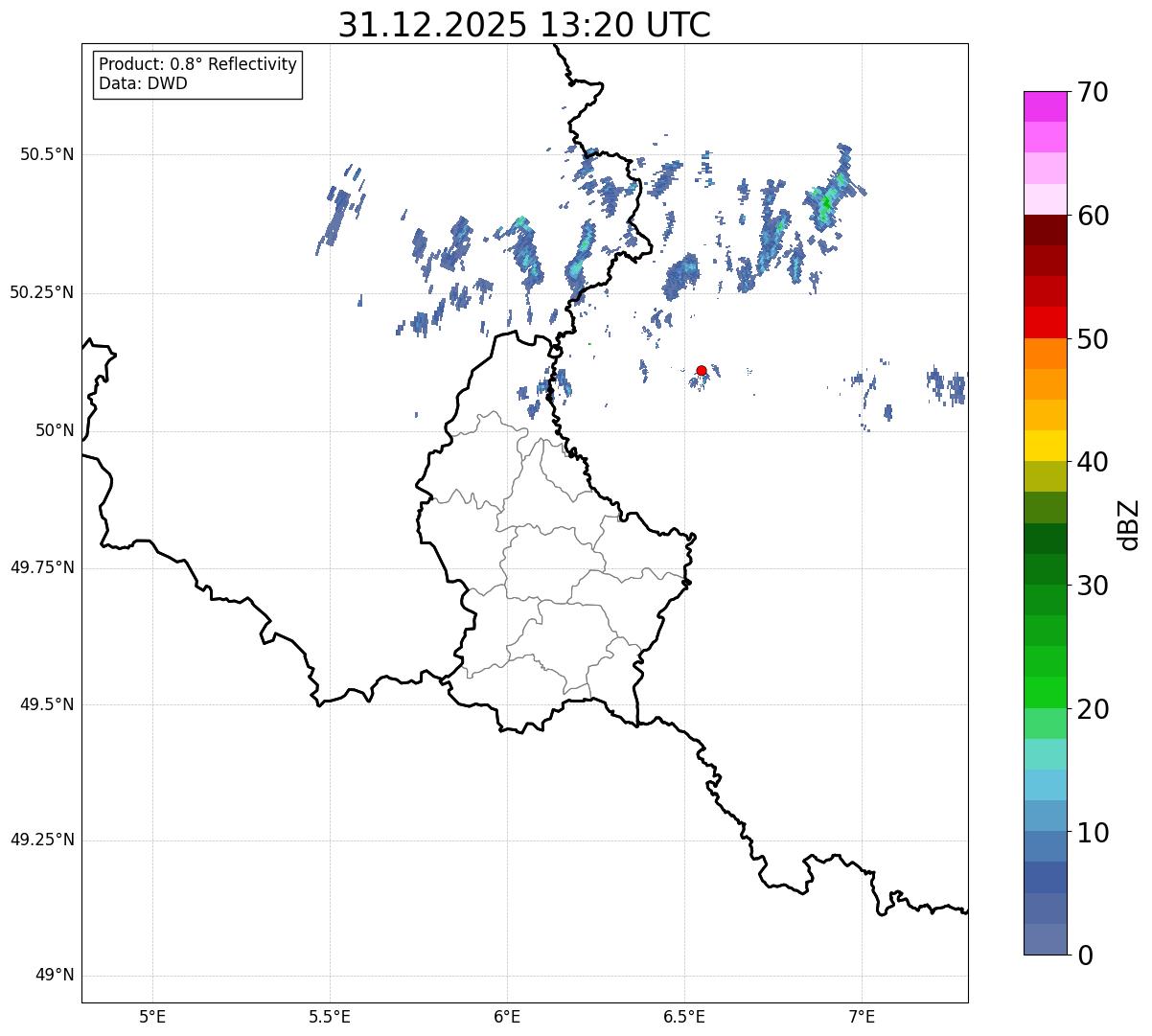The image size is (1152, 1036).
Task: Click the magenta swatch at top of colorbar
Action: 1045,106
